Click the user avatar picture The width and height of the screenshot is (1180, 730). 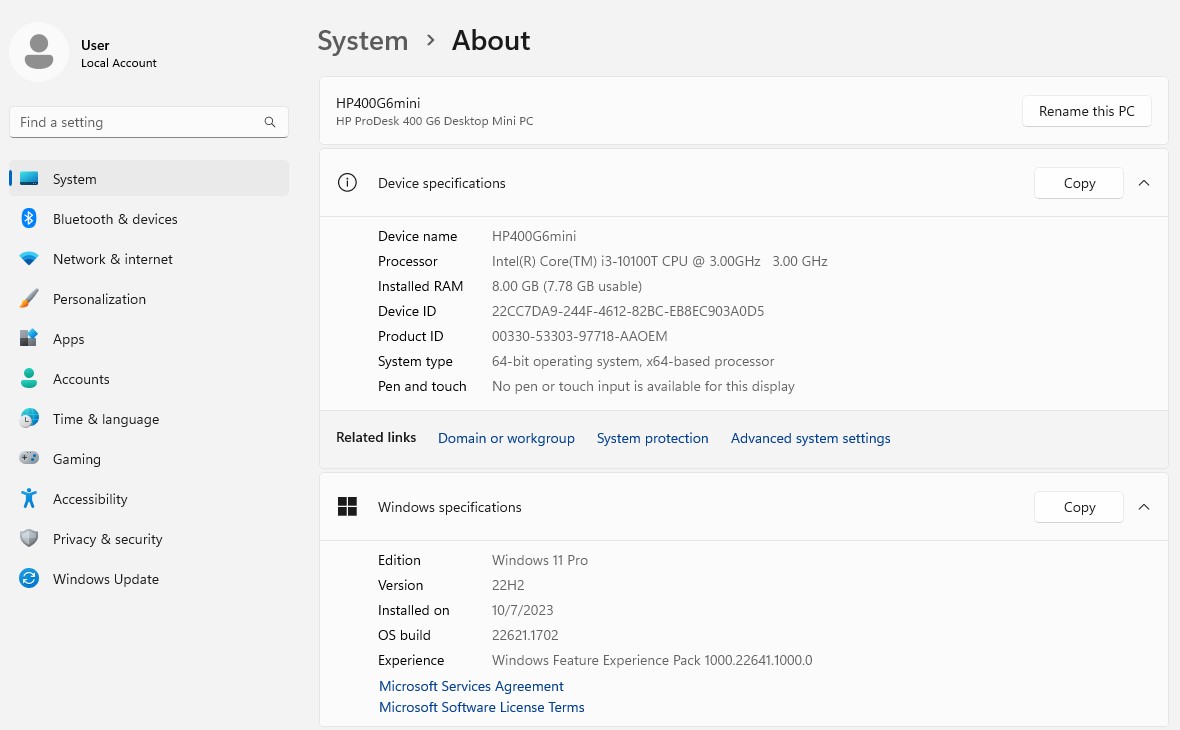(39, 52)
